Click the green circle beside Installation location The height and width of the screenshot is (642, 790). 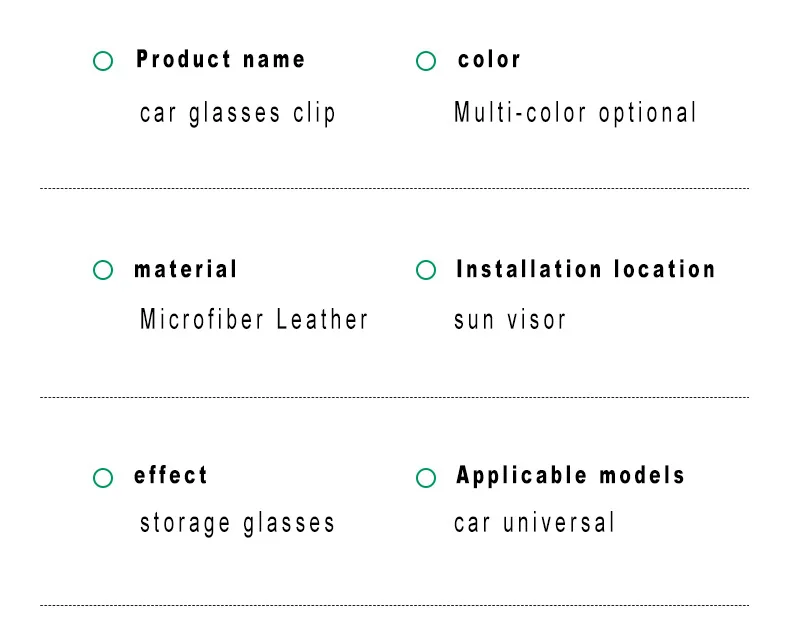(426, 270)
